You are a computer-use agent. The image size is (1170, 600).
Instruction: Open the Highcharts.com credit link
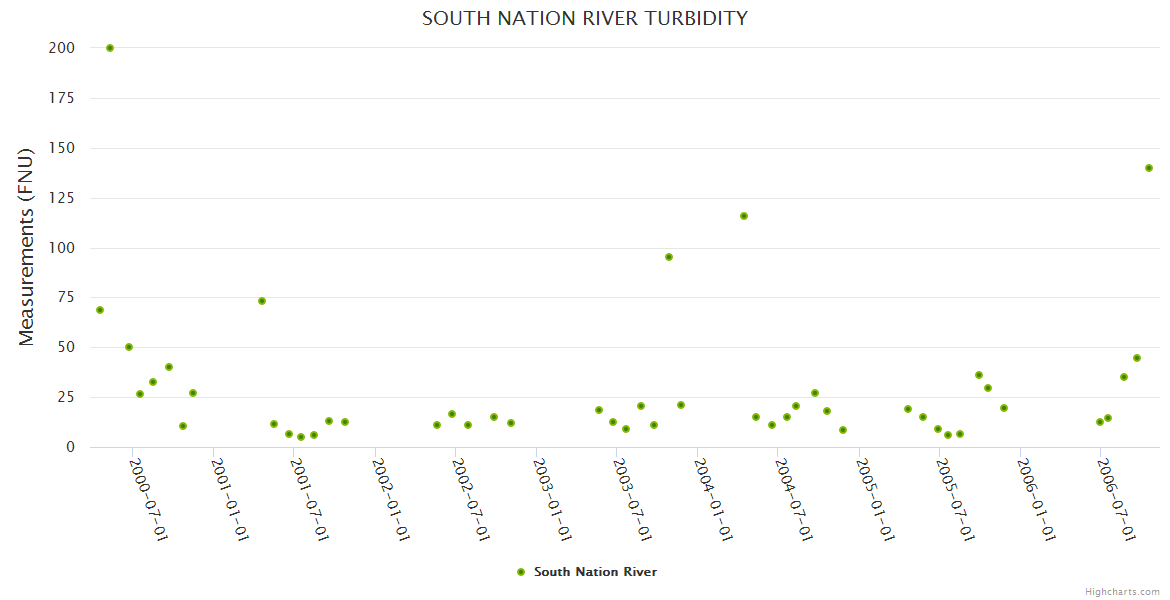(x=1122, y=591)
